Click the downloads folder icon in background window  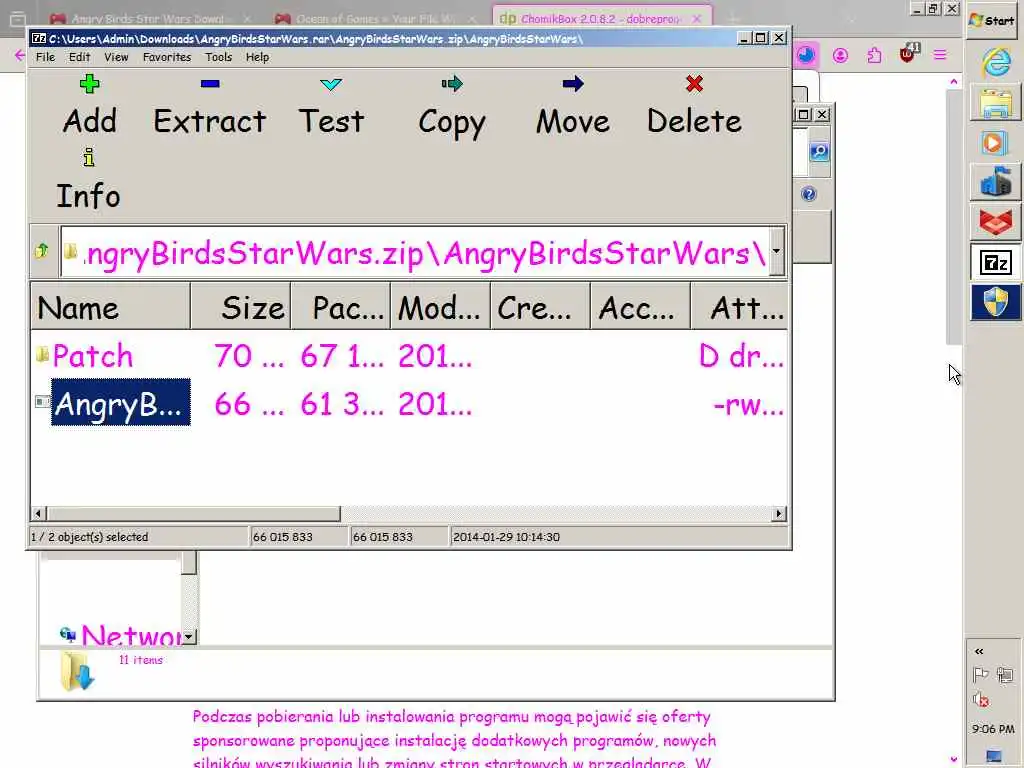point(77,671)
